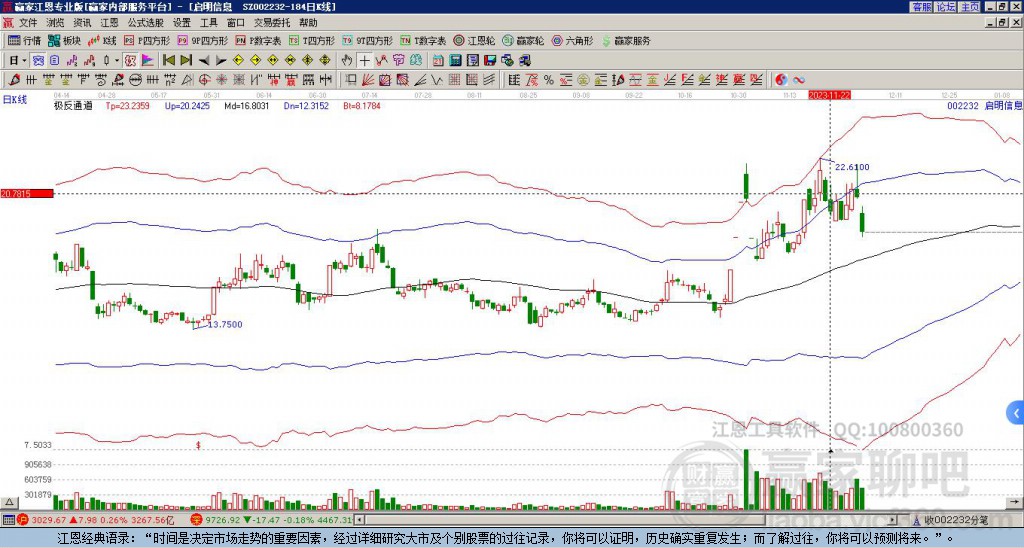
Task: Click the 极反通道 indicator name
Action: (73, 105)
